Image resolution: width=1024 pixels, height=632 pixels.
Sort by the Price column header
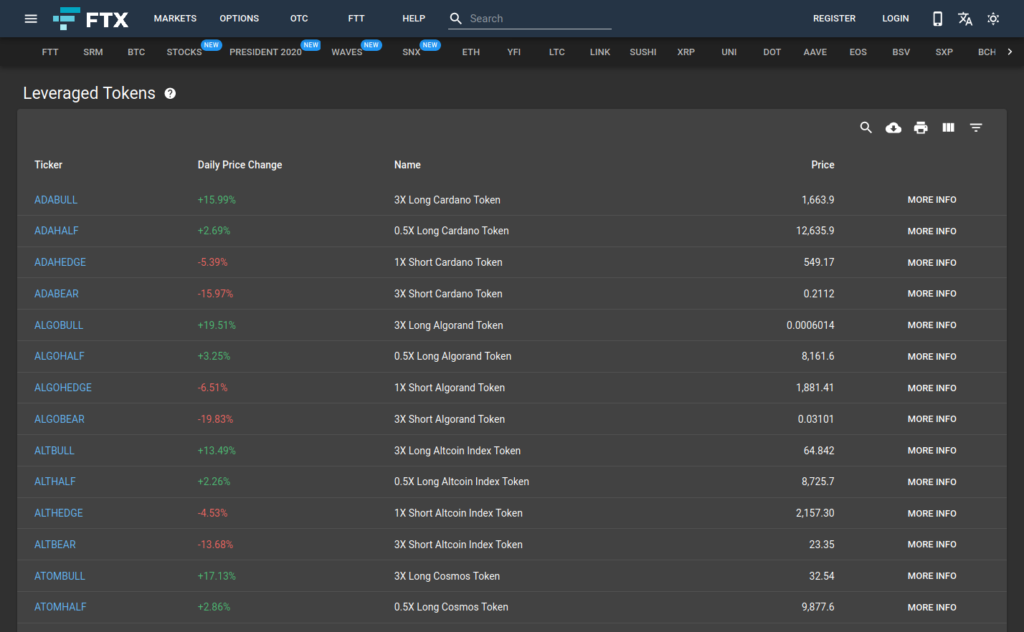[823, 165]
